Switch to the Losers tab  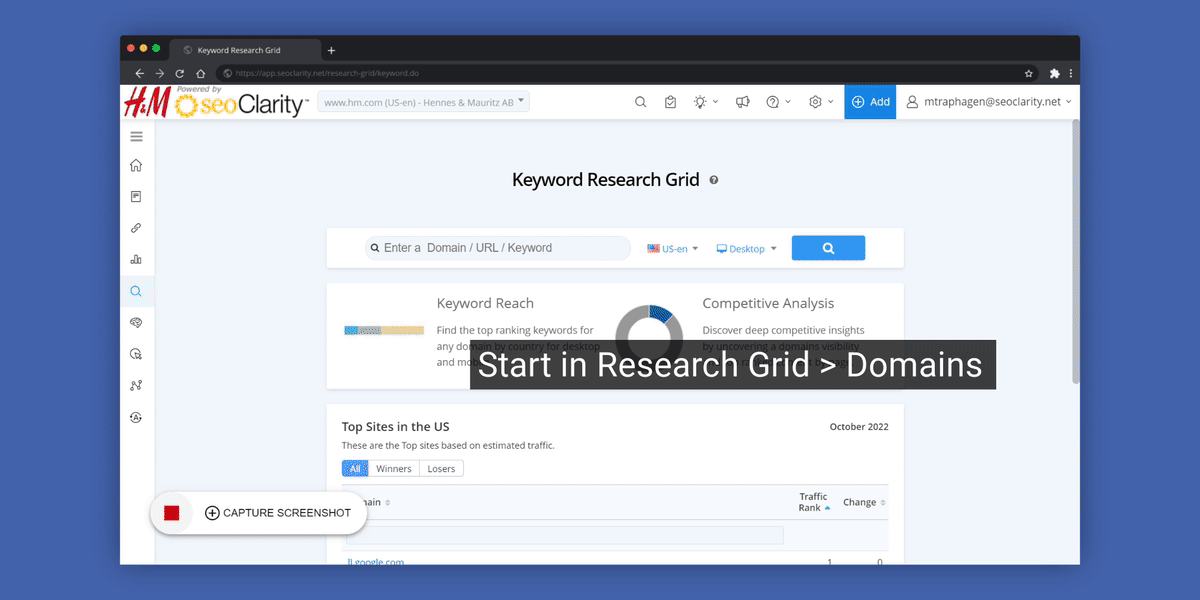pos(441,469)
